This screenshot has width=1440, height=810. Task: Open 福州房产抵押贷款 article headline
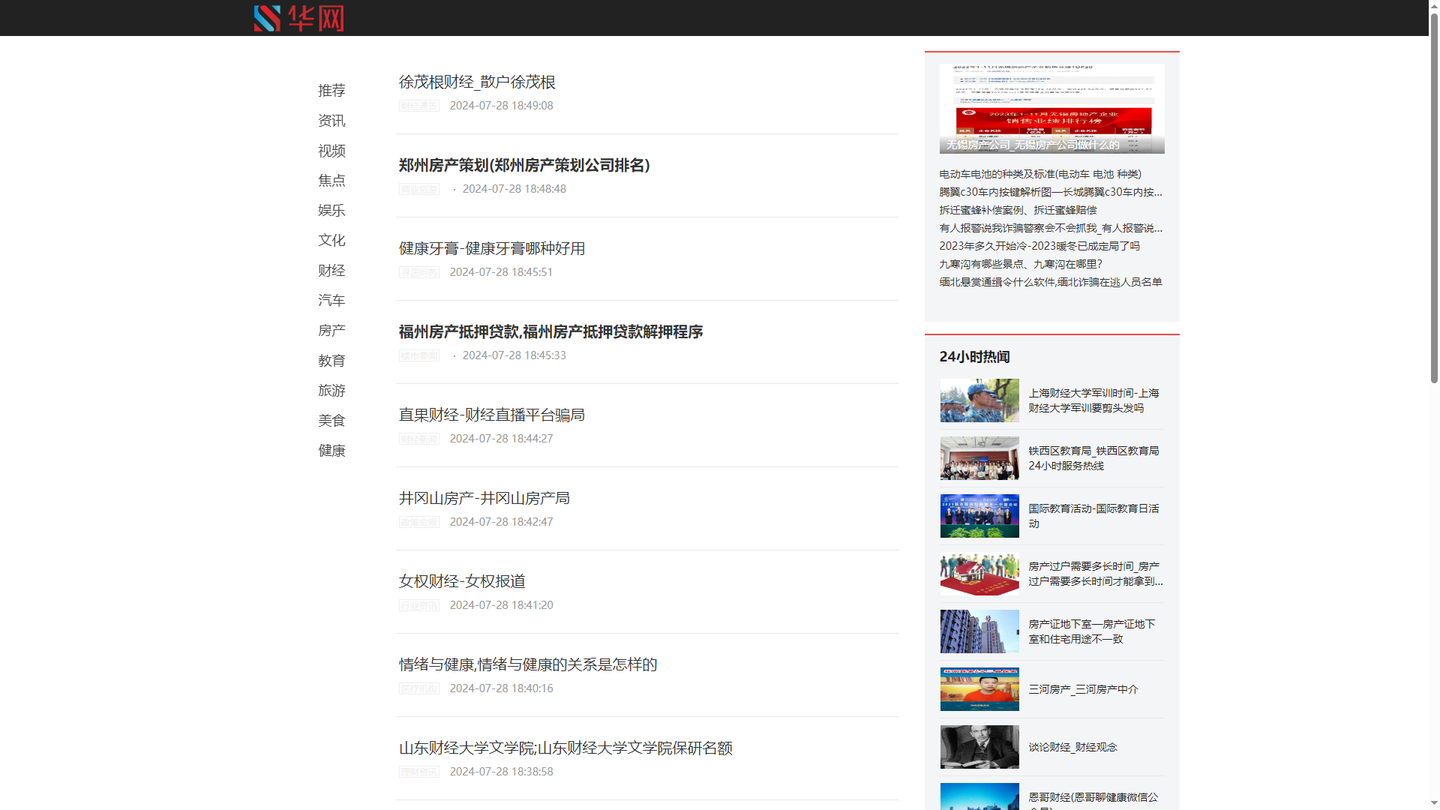[x=551, y=331]
